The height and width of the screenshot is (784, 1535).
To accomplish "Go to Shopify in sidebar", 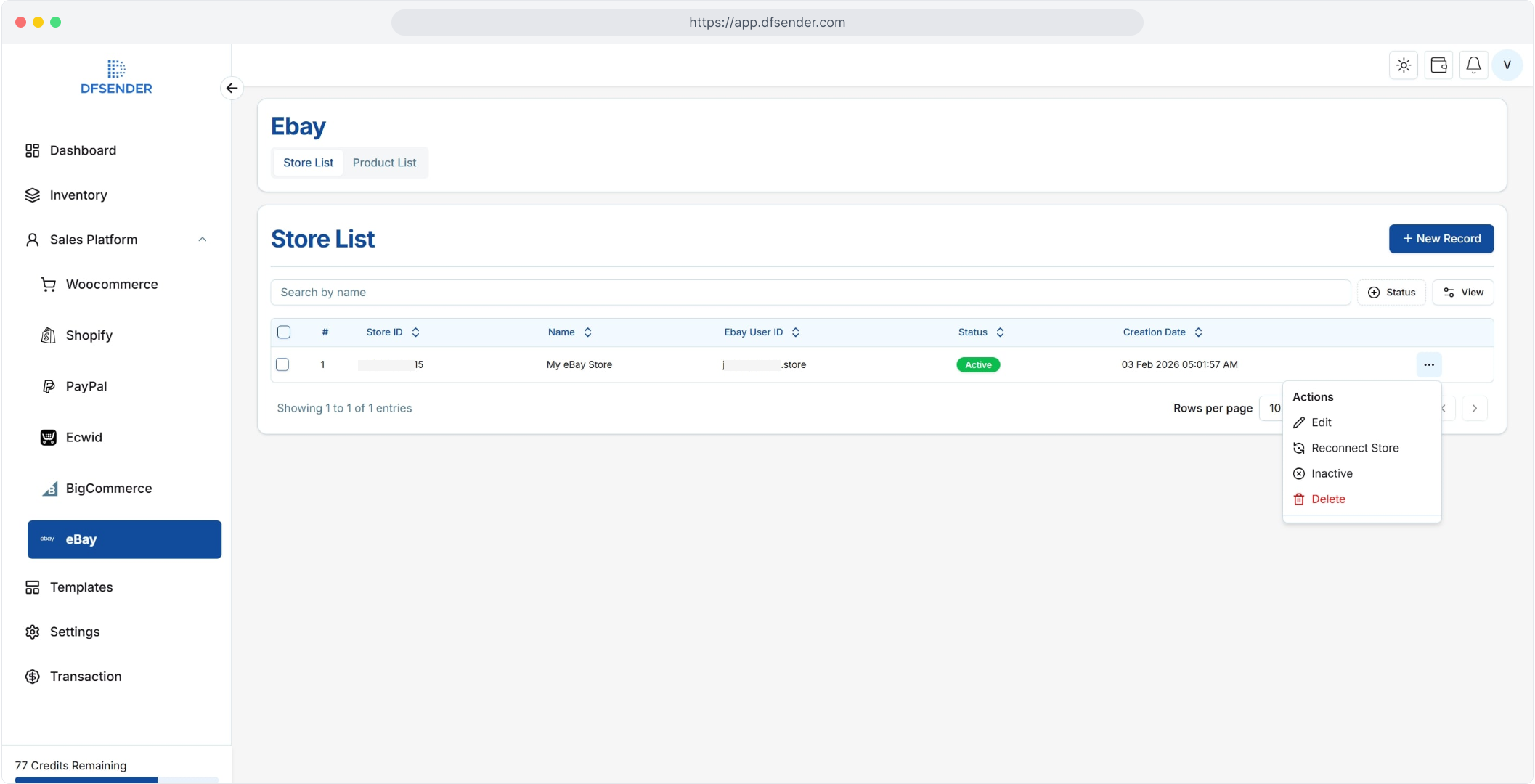I will pos(89,335).
